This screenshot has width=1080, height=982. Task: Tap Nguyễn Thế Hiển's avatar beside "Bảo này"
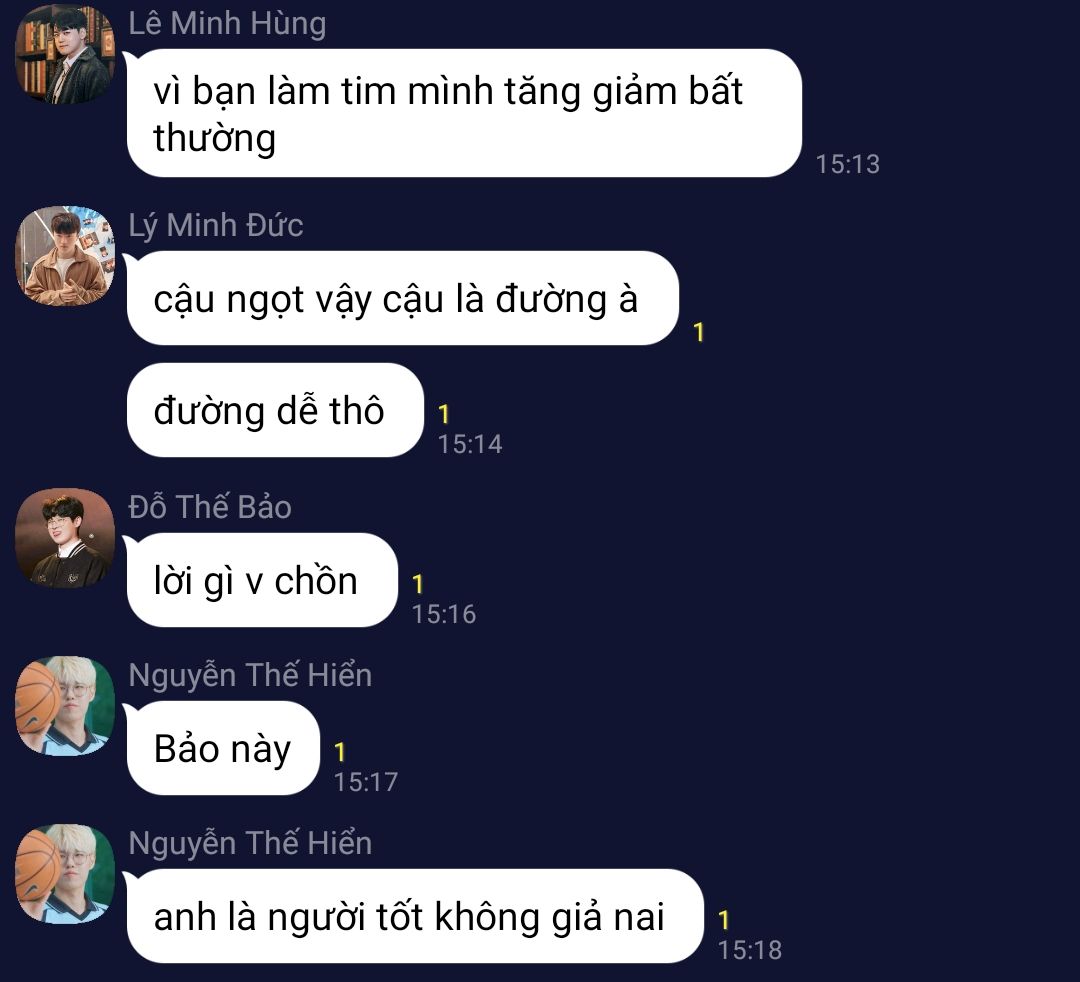(x=65, y=706)
